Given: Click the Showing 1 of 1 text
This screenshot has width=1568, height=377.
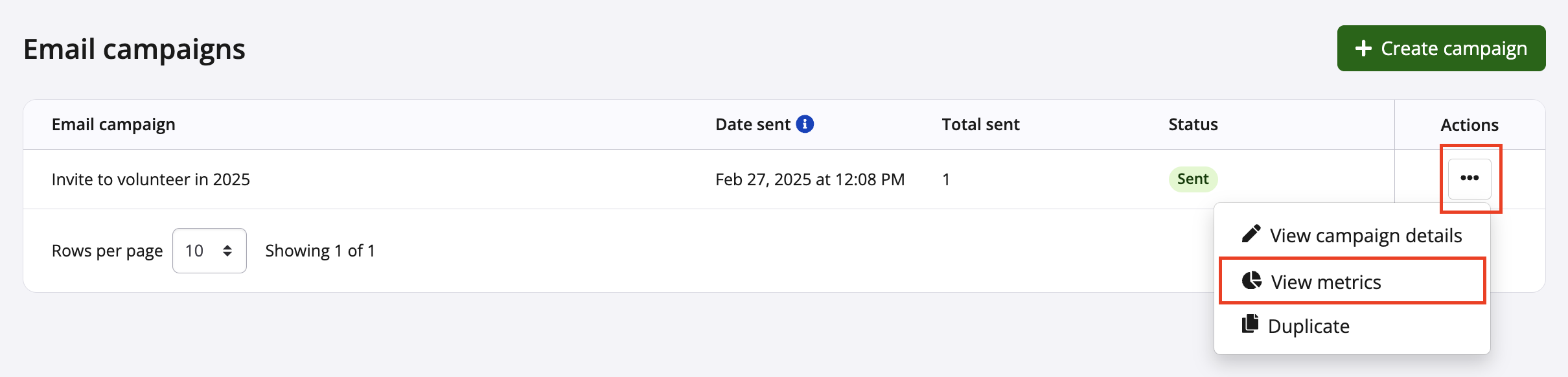Looking at the screenshot, I should click(x=319, y=251).
